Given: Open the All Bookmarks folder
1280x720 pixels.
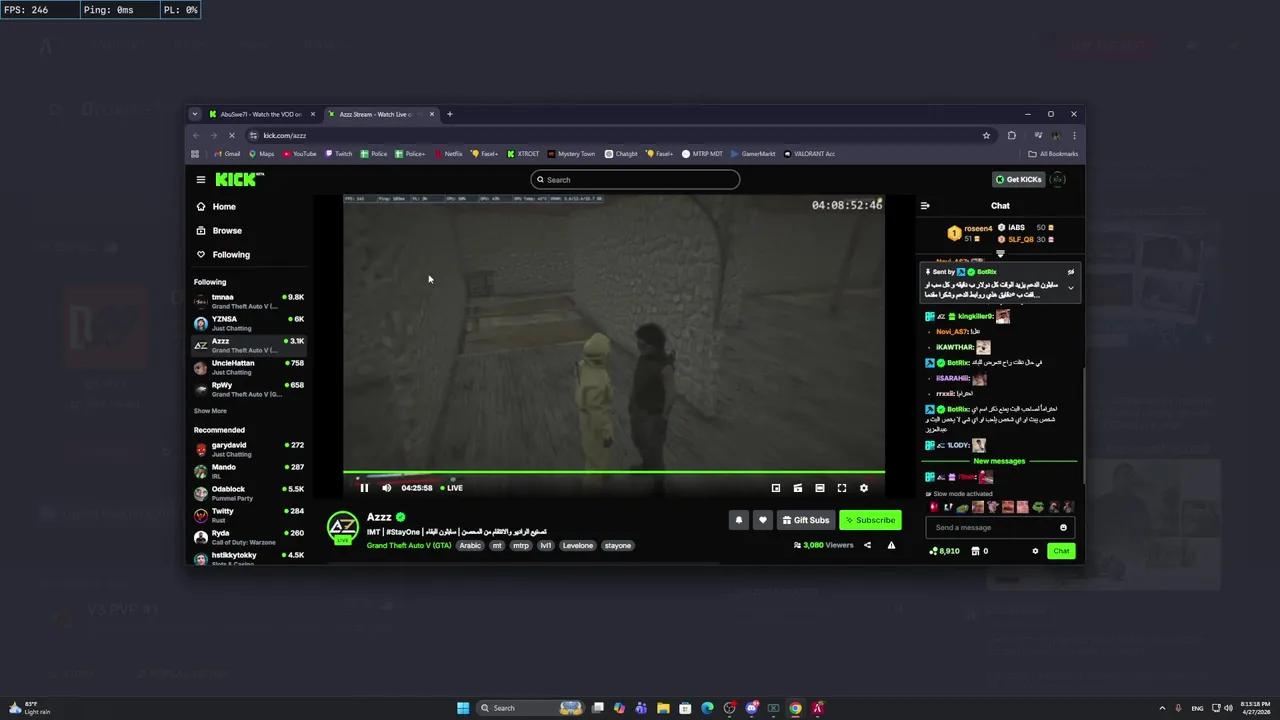Looking at the screenshot, I should tap(1053, 154).
